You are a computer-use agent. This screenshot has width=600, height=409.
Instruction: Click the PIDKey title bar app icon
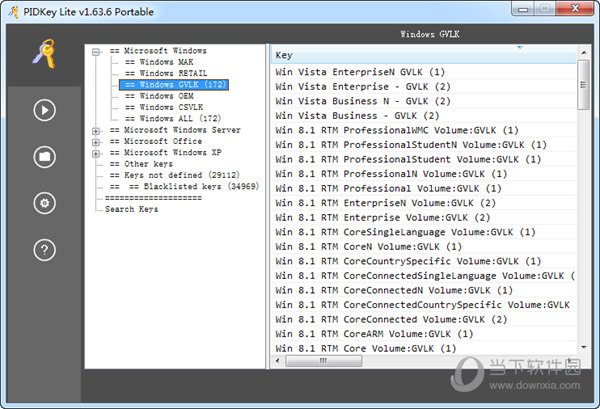[14, 12]
